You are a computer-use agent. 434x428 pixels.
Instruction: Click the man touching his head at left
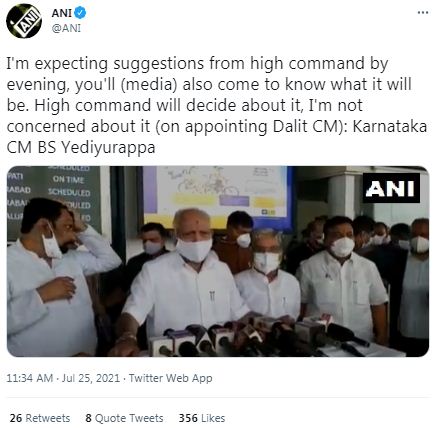point(57,277)
